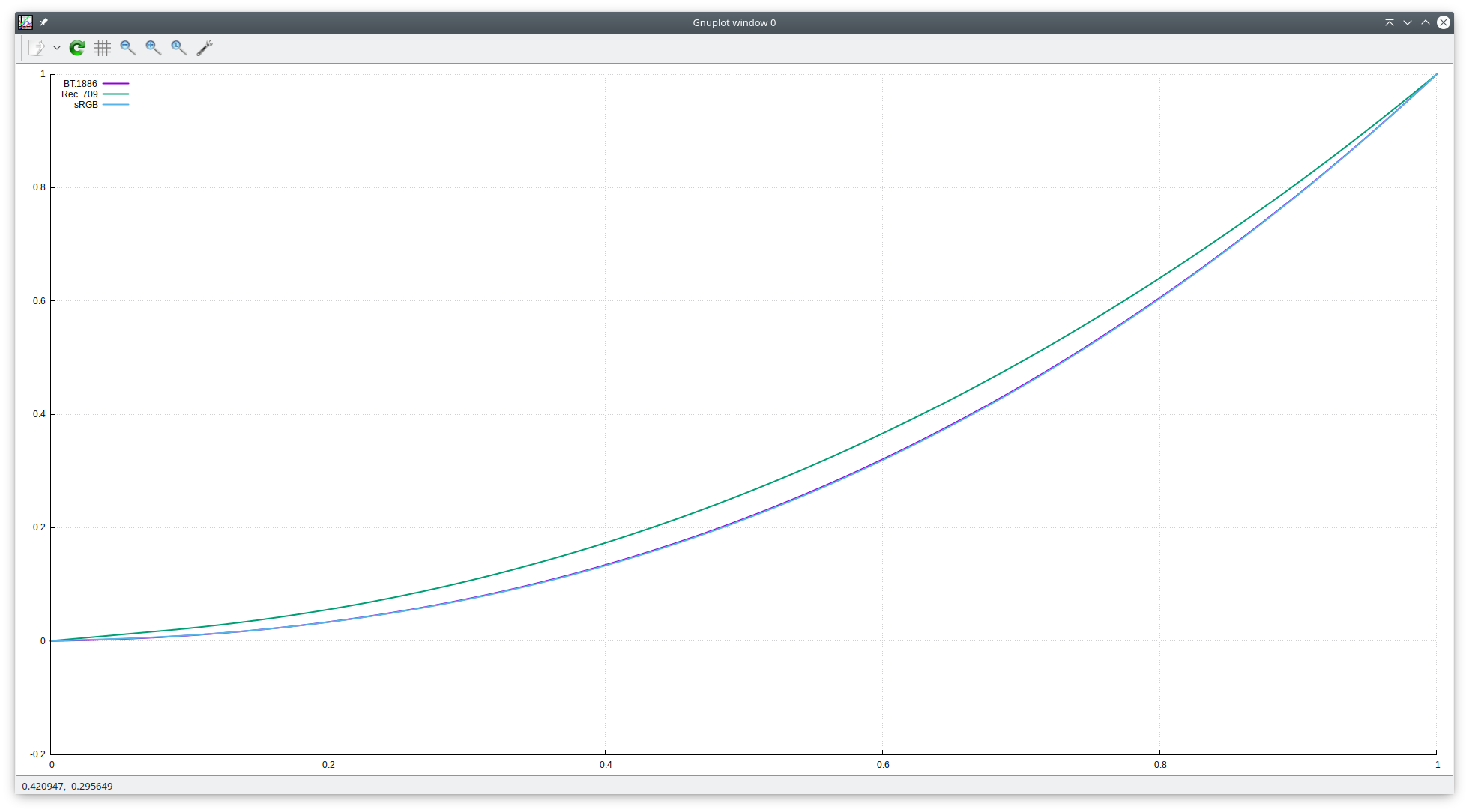Maximize the Gnuplot window

[x=1425, y=22]
